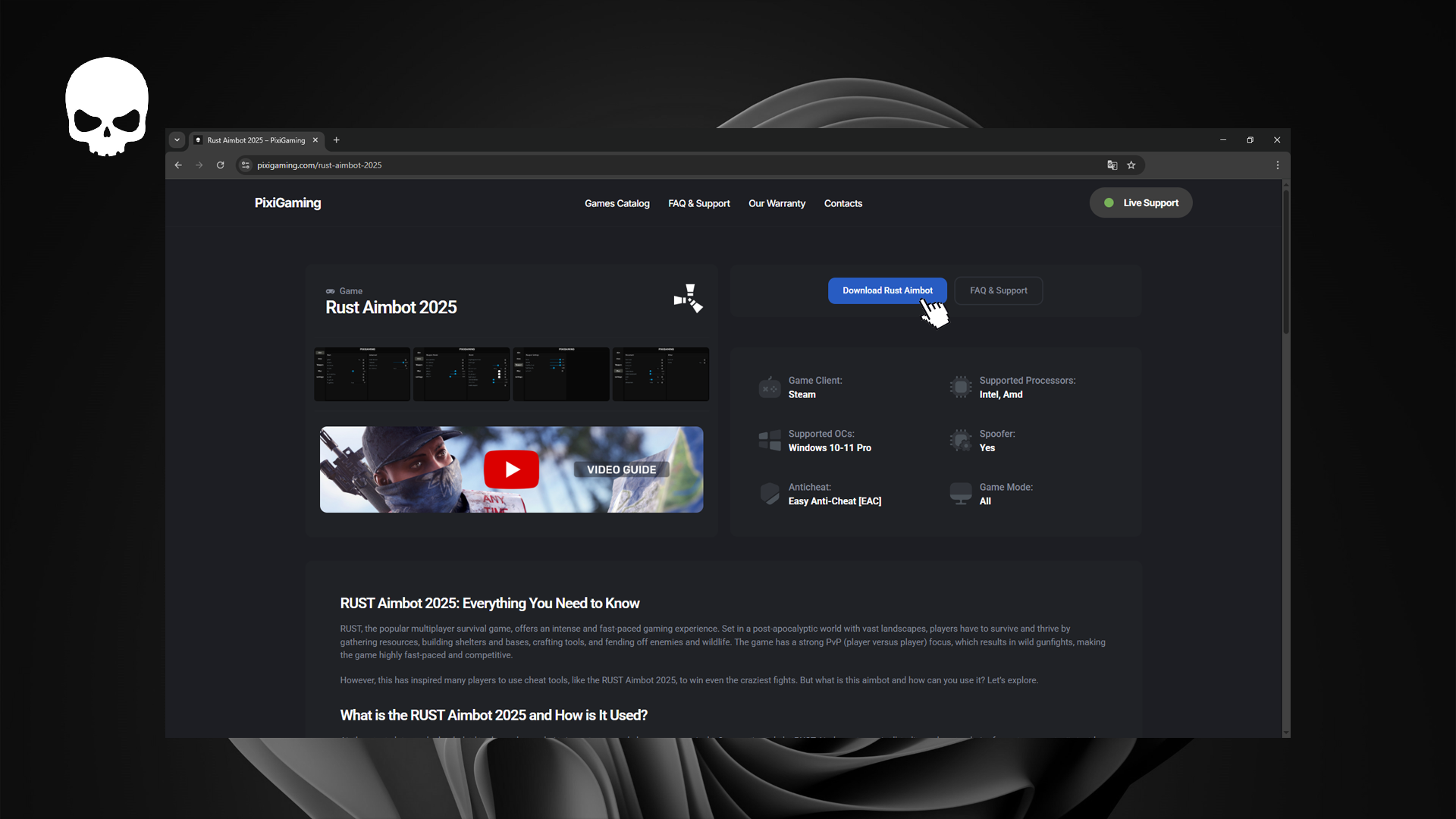Select the Intel, Amd value text

tap(1001, 395)
